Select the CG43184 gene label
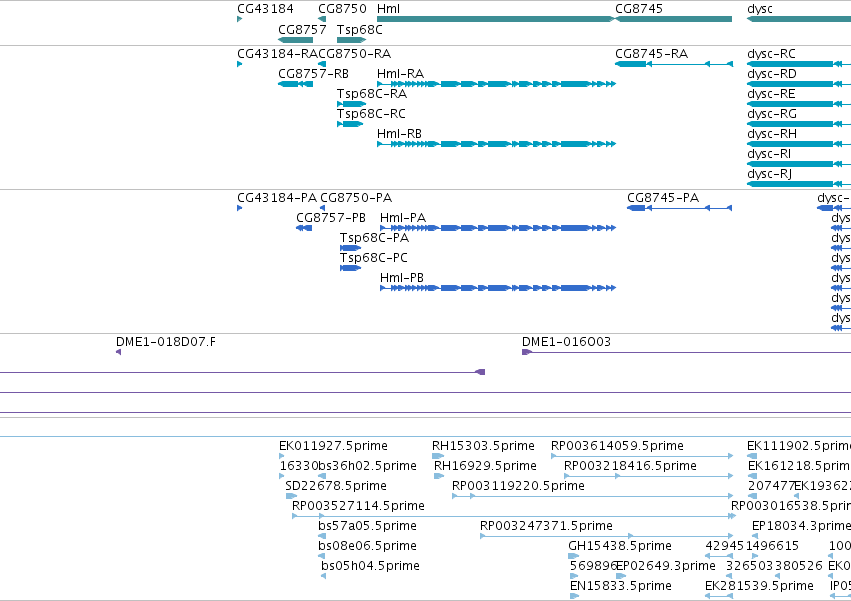 pos(265,9)
